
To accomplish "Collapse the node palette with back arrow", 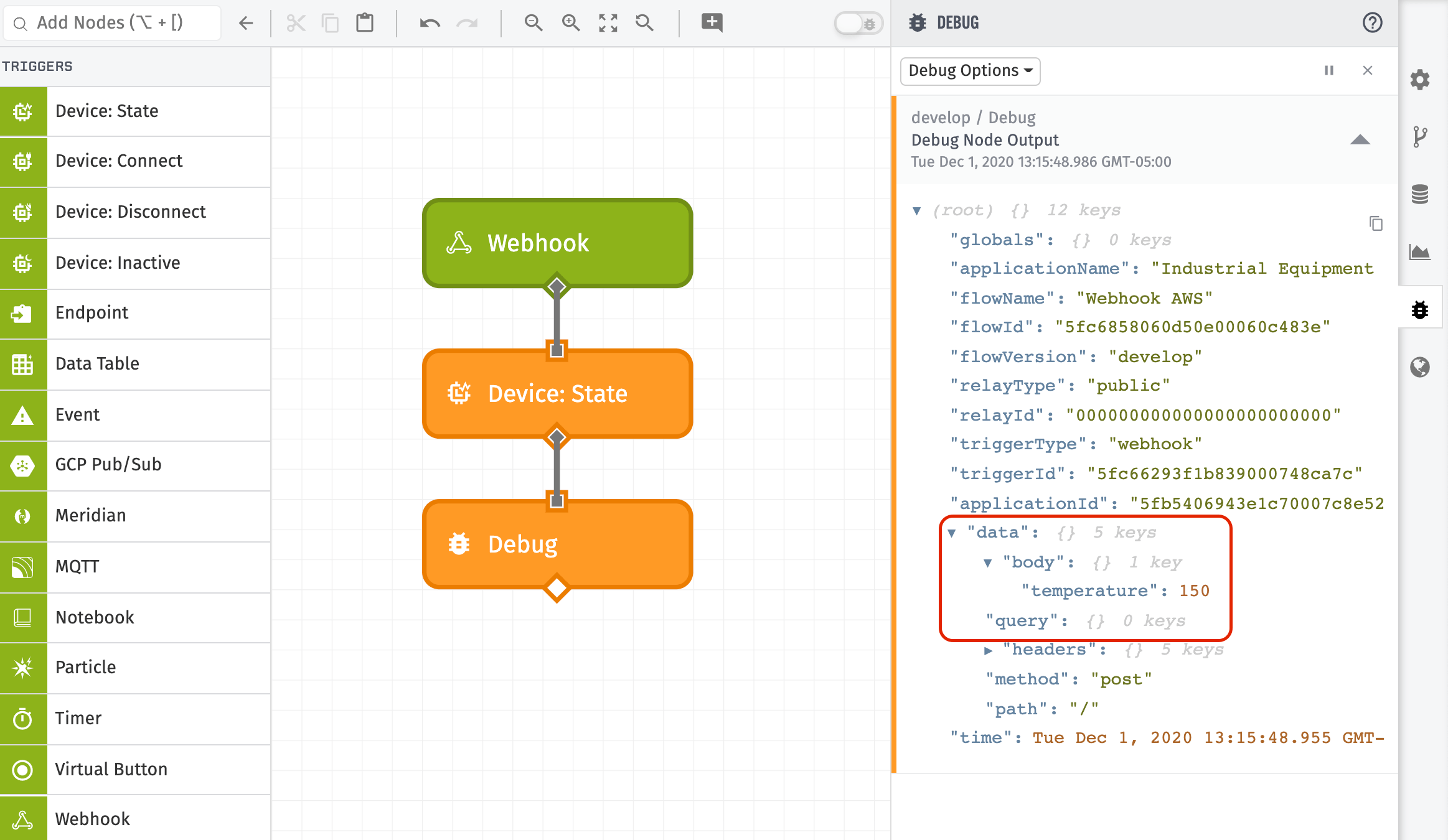I will [x=246, y=23].
